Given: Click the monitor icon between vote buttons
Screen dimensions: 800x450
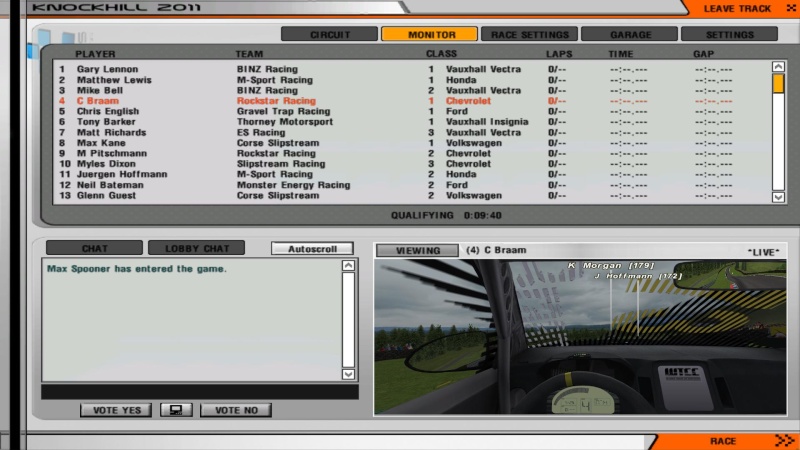Looking at the screenshot, I should click(176, 410).
